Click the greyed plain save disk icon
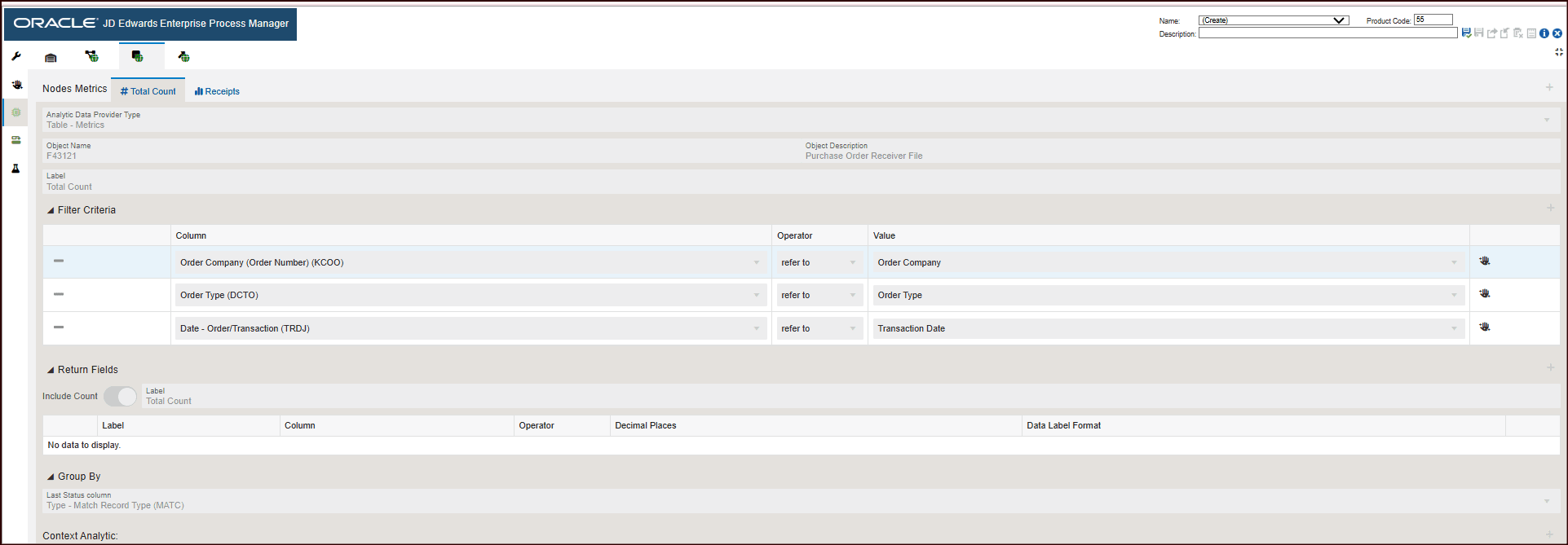The image size is (1568, 545). click(x=1478, y=33)
